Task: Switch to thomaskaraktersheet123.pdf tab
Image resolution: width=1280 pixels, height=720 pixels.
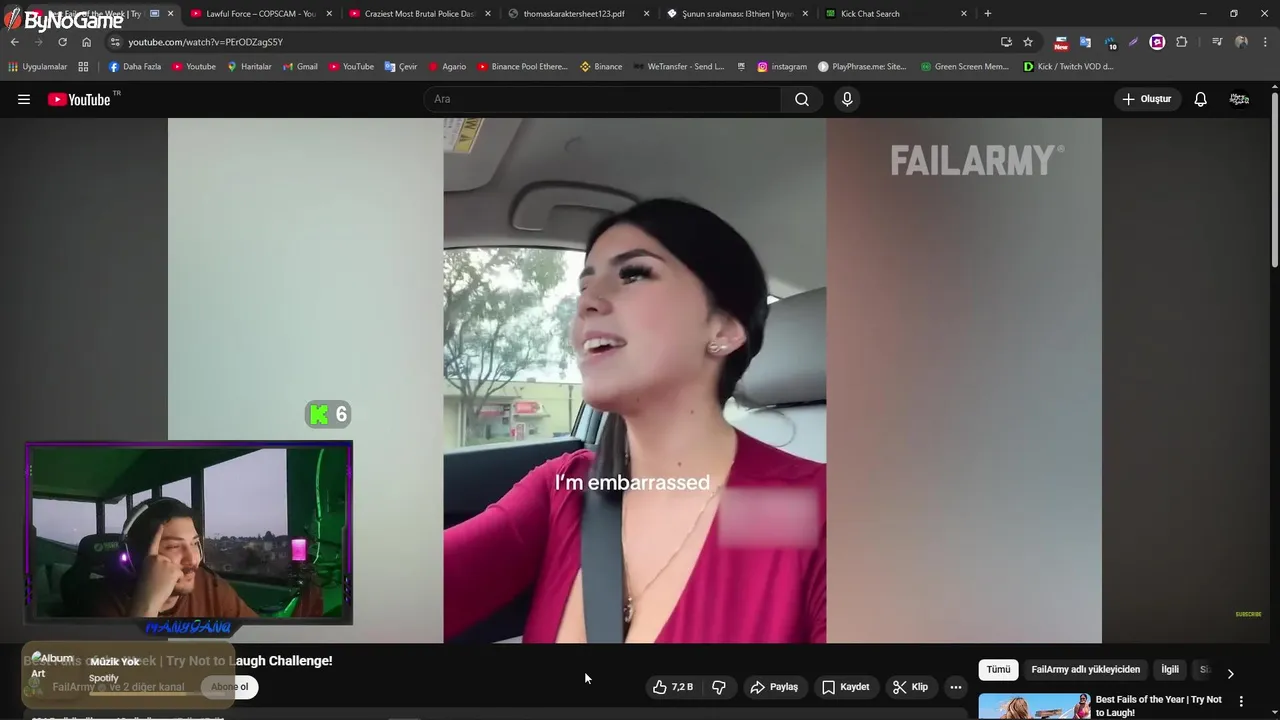Action: click(578, 14)
